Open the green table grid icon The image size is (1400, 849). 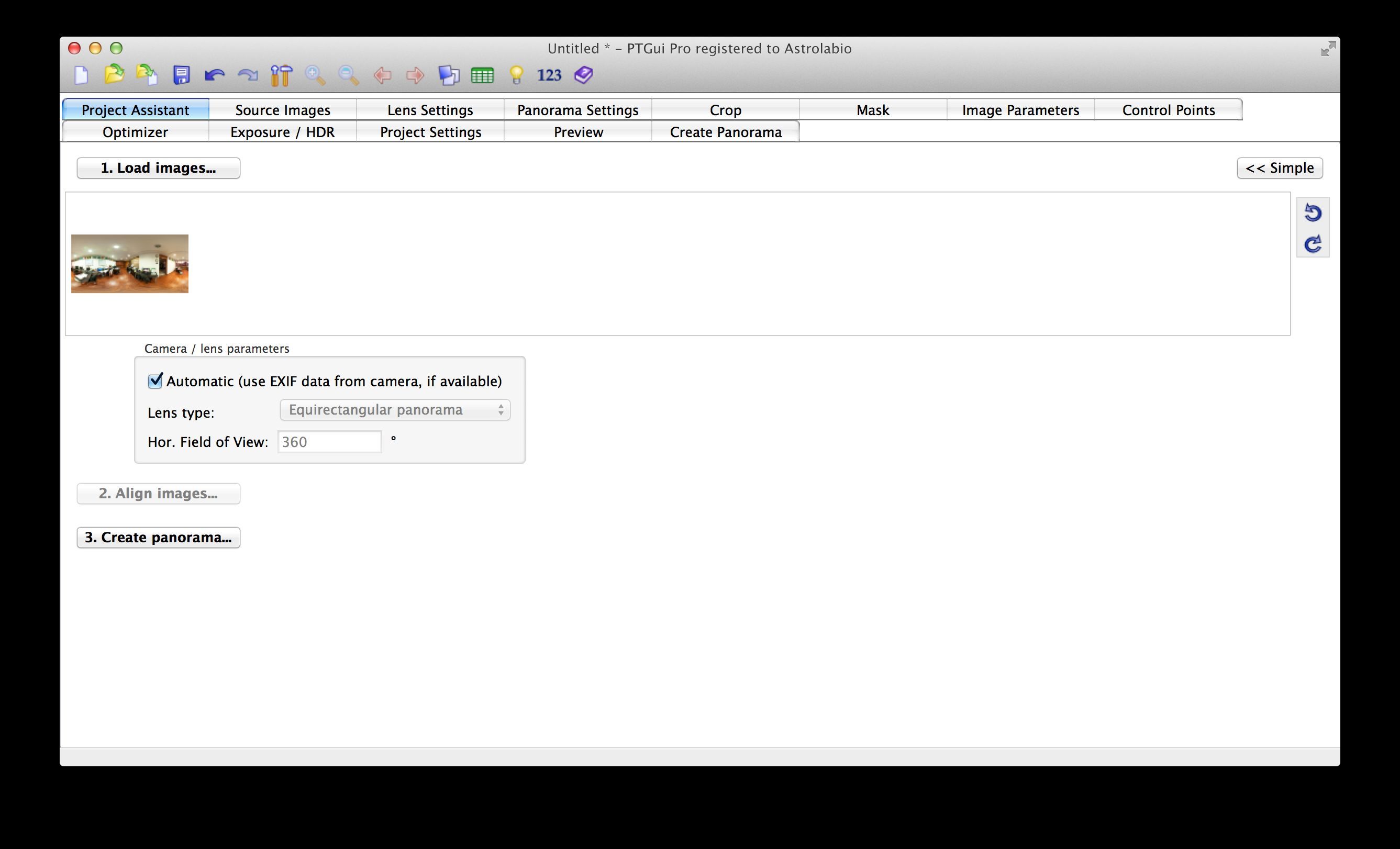click(x=482, y=75)
